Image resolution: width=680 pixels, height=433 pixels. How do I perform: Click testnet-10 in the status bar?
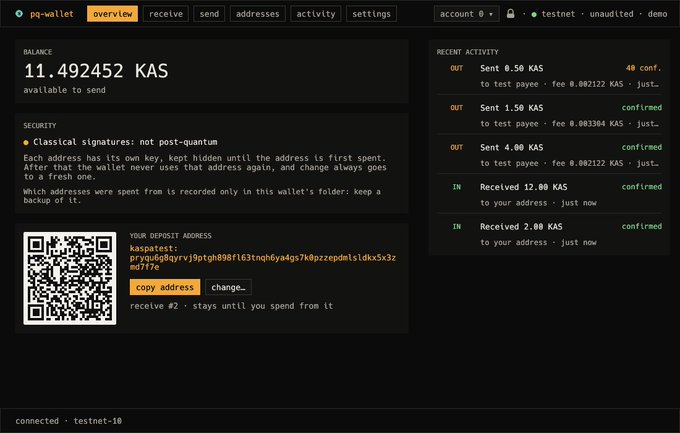pyautogui.click(x=98, y=421)
